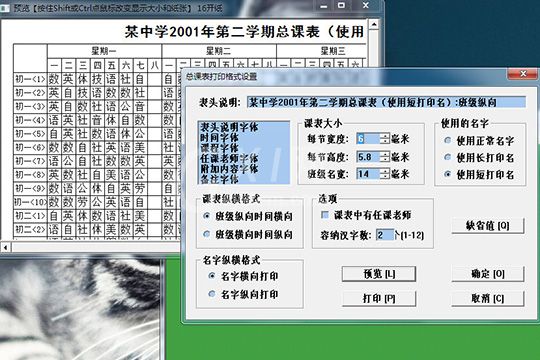This screenshot has width=540, height=360.
Task: Click preview window scroll-left arrow
Action: tap(6, 247)
